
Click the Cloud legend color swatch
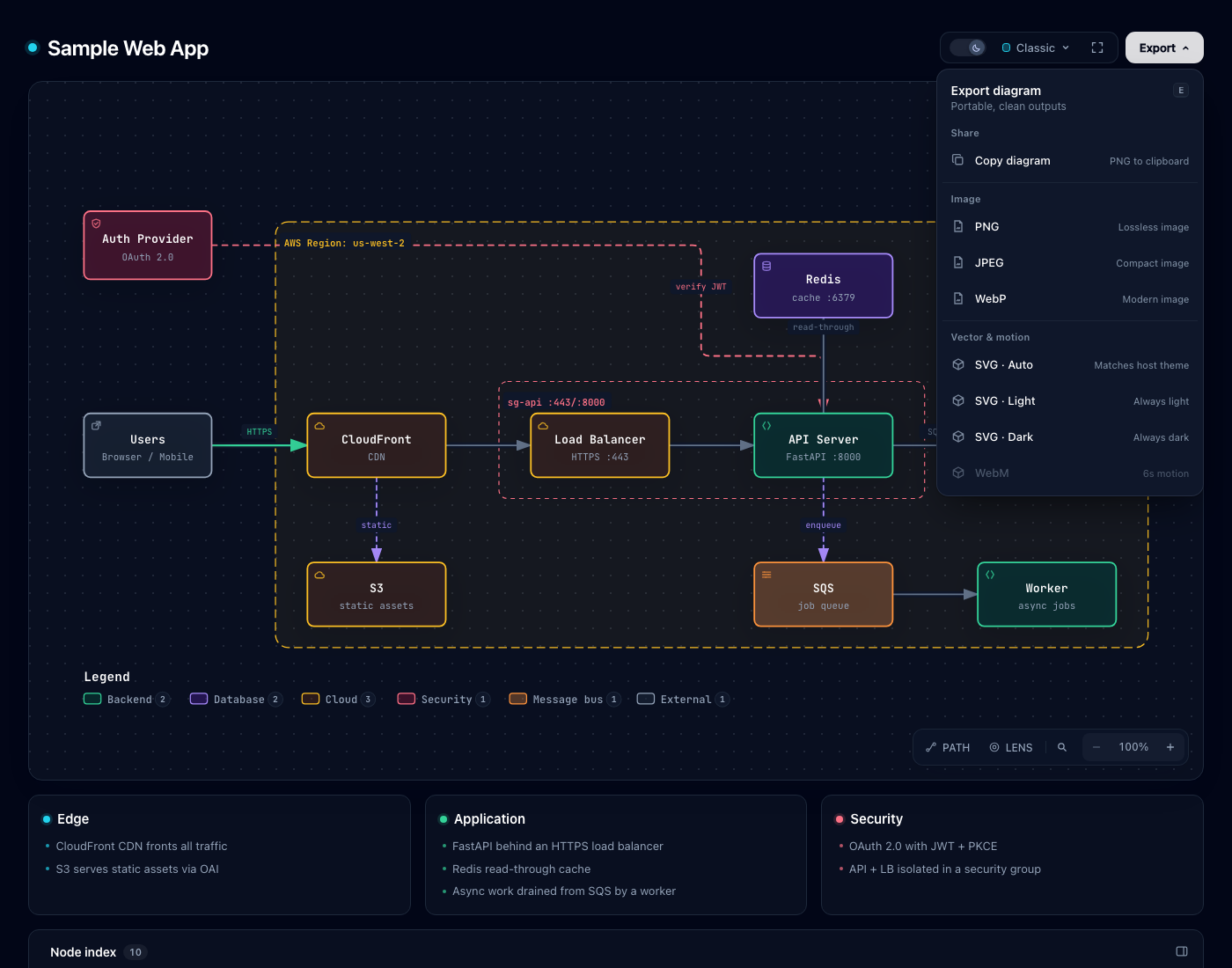pyautogui.click(x=311, y=699)
